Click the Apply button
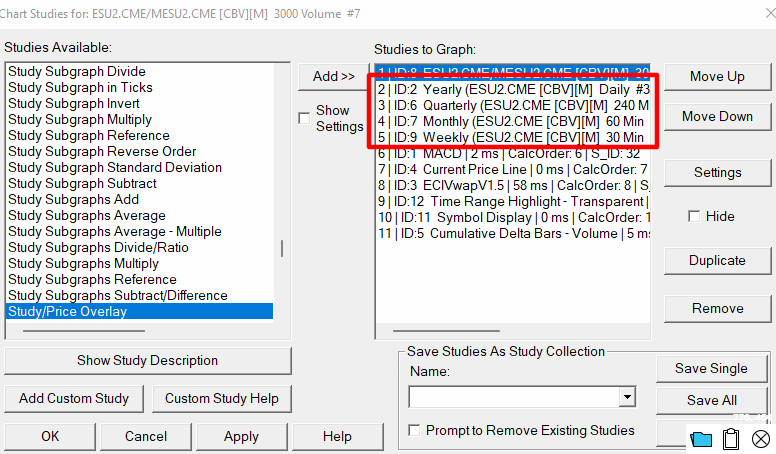 (242, 436)
